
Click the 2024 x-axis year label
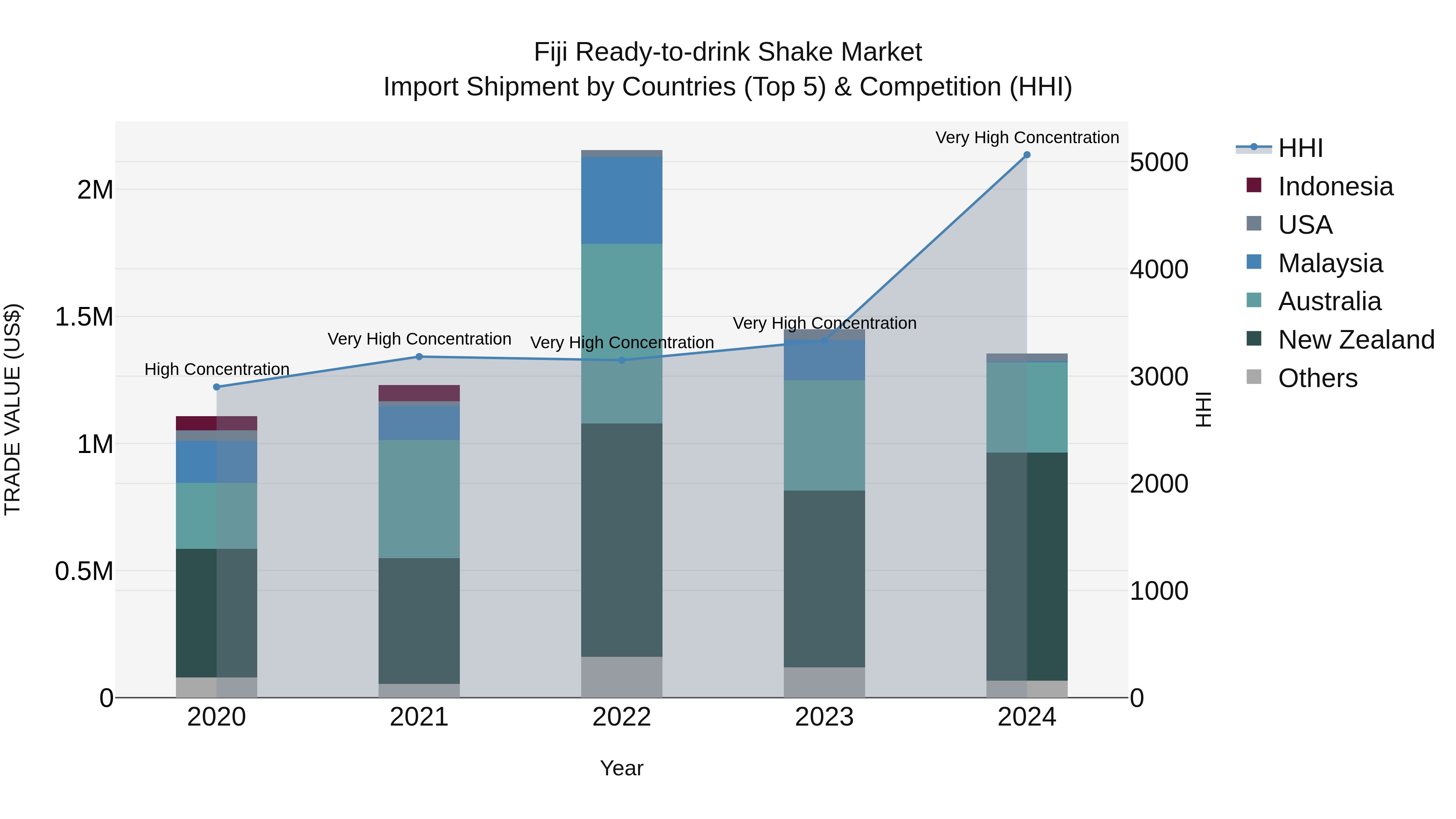1027,717
